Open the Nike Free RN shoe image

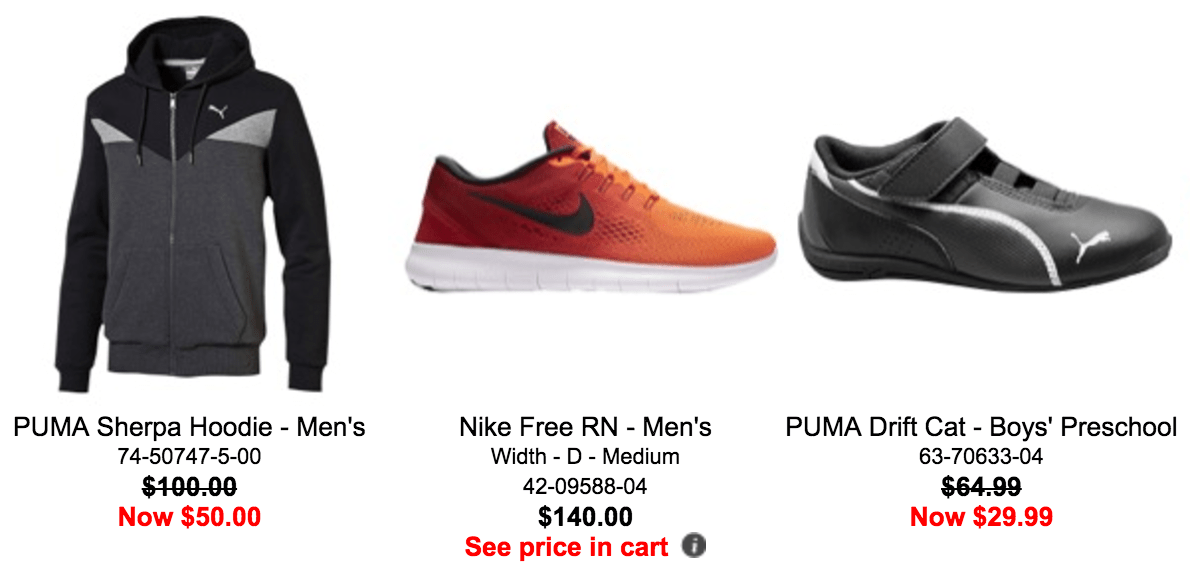click(590, 207)
